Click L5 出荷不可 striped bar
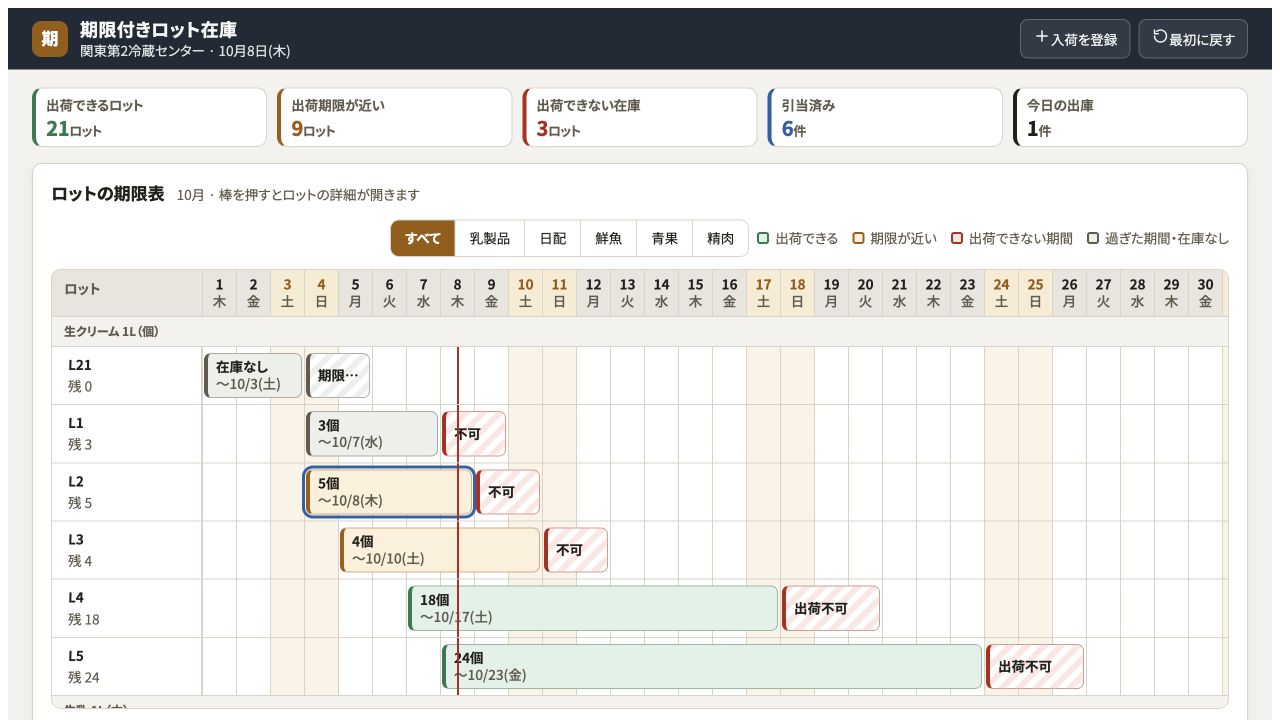 (1035, 667)
